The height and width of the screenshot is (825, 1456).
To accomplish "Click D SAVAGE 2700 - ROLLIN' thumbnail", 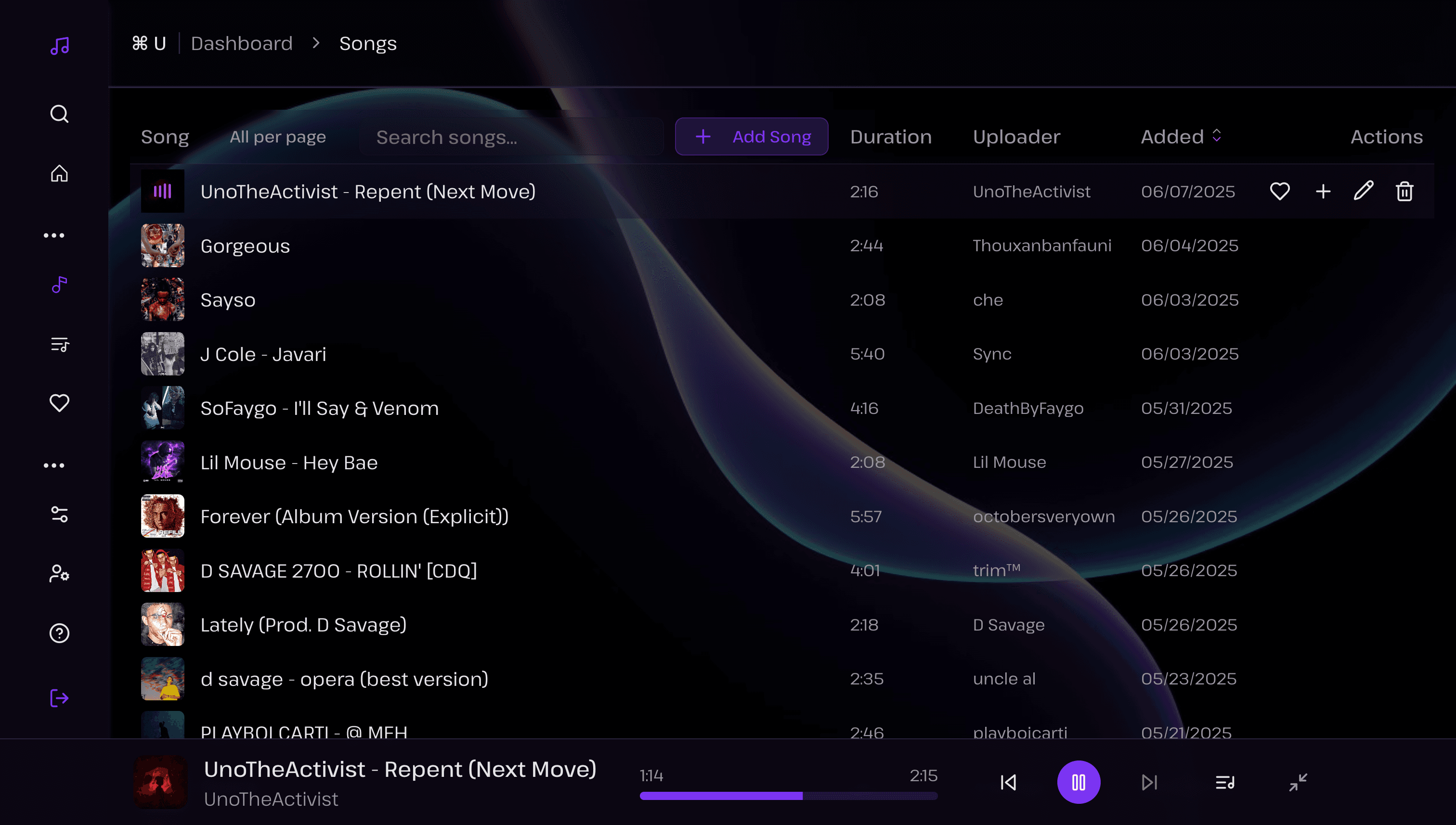I will point(163,570).
